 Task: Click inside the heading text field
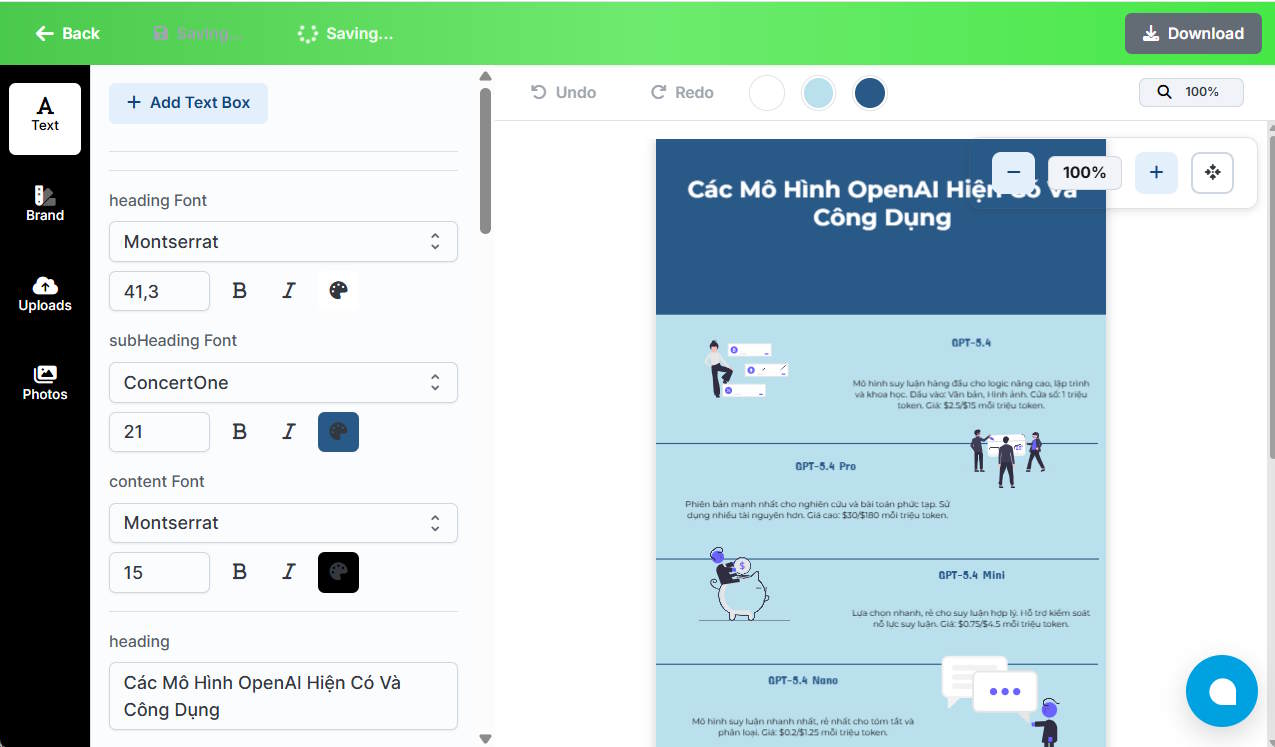tap(283, 696)
